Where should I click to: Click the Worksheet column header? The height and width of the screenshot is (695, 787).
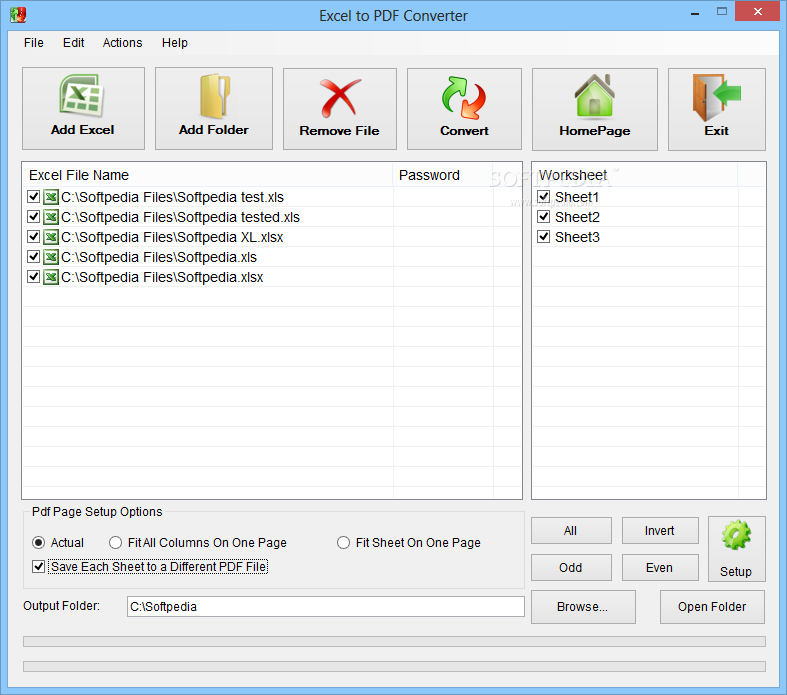coord(635,175)
